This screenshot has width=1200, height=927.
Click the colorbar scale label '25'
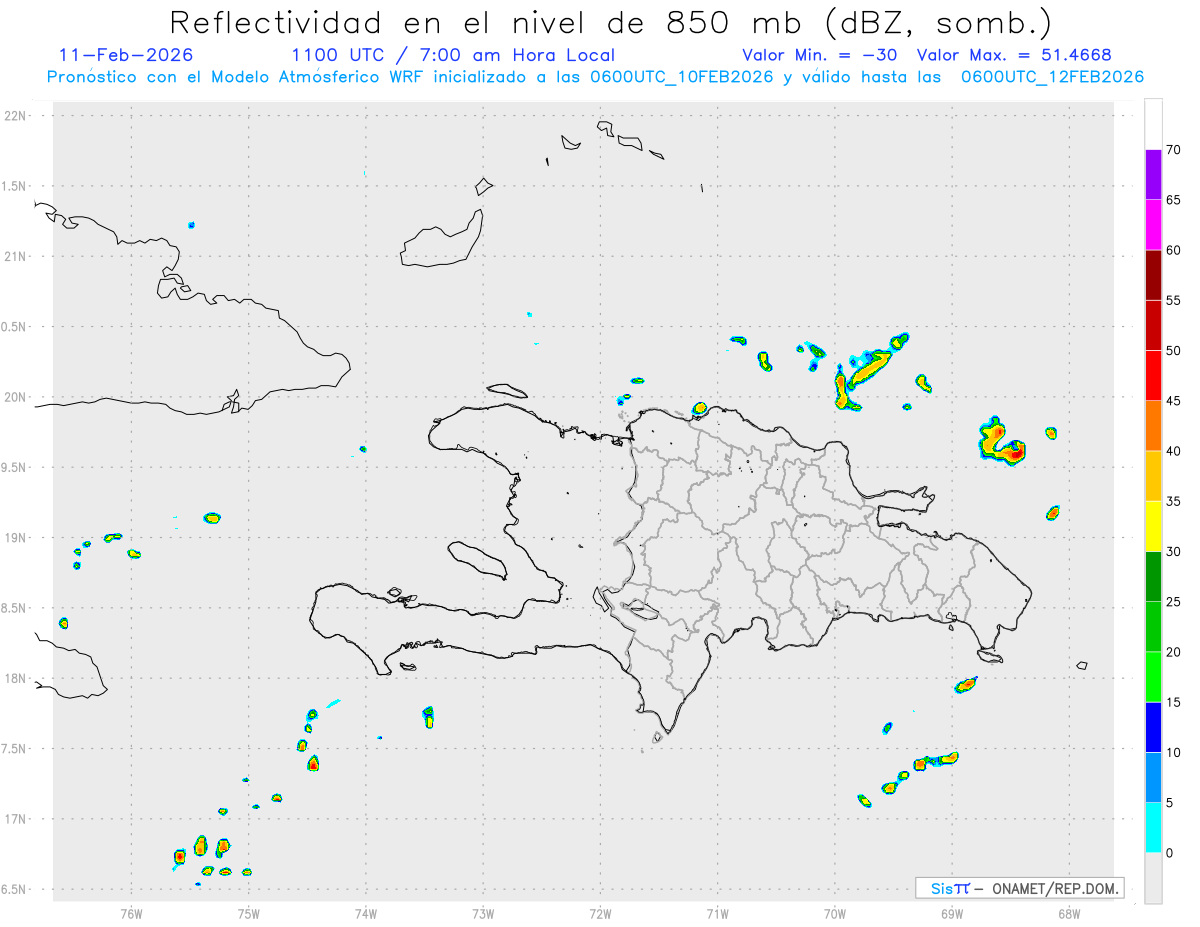tap(1174, 602)
